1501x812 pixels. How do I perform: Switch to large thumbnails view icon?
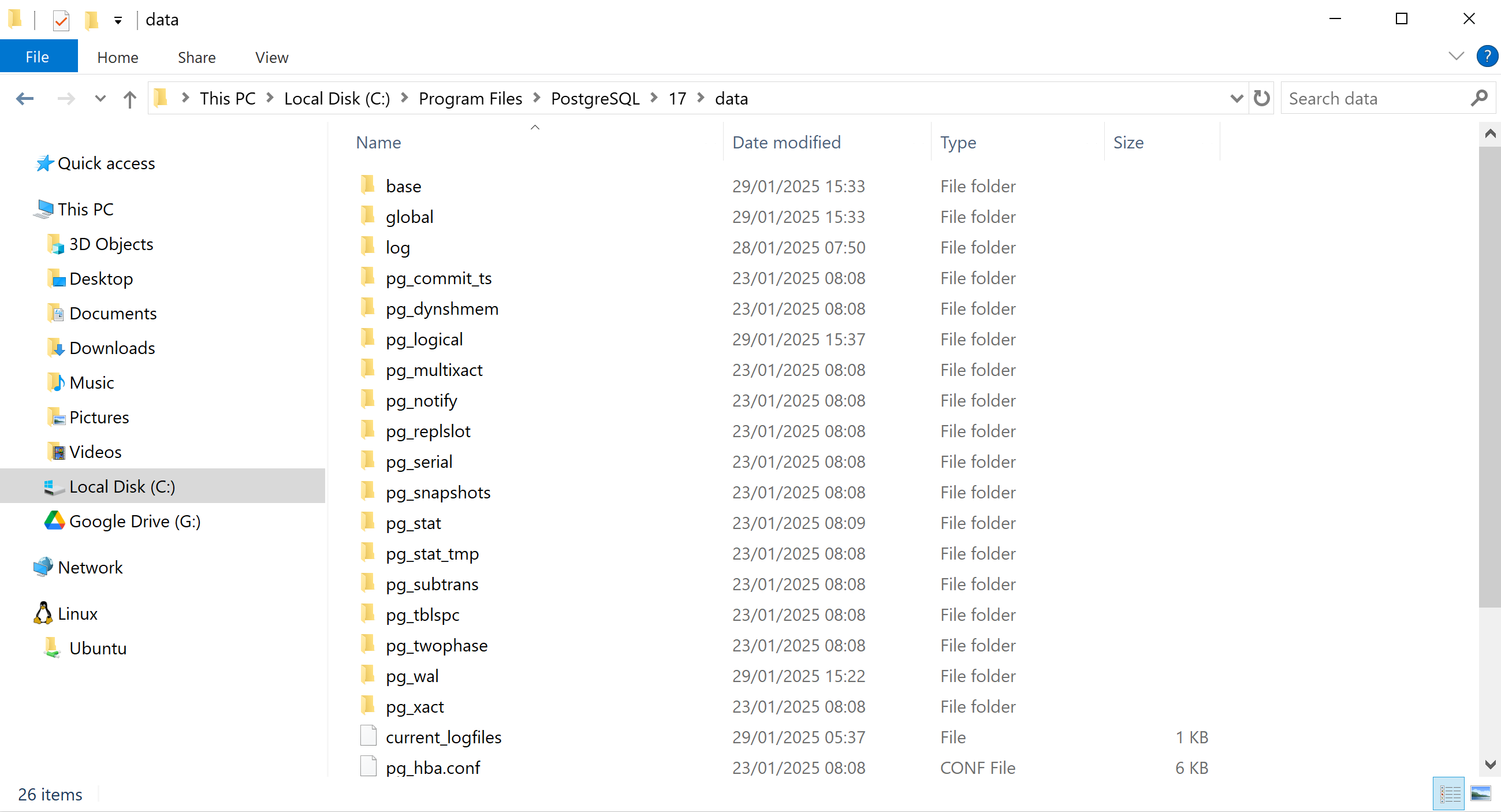(1481, 794)
